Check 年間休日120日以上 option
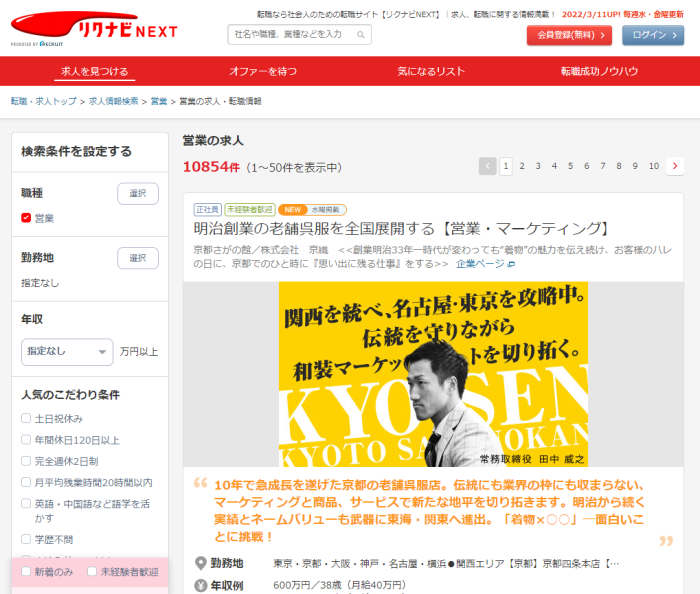The height and width of the screenshot is (594, 700). tap(26, 440)
